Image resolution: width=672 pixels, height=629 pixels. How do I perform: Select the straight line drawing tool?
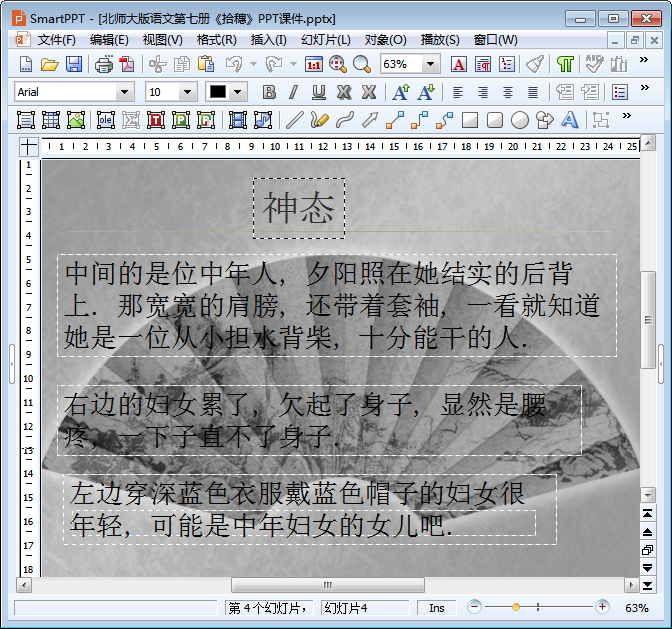click(x=294, y=120)
